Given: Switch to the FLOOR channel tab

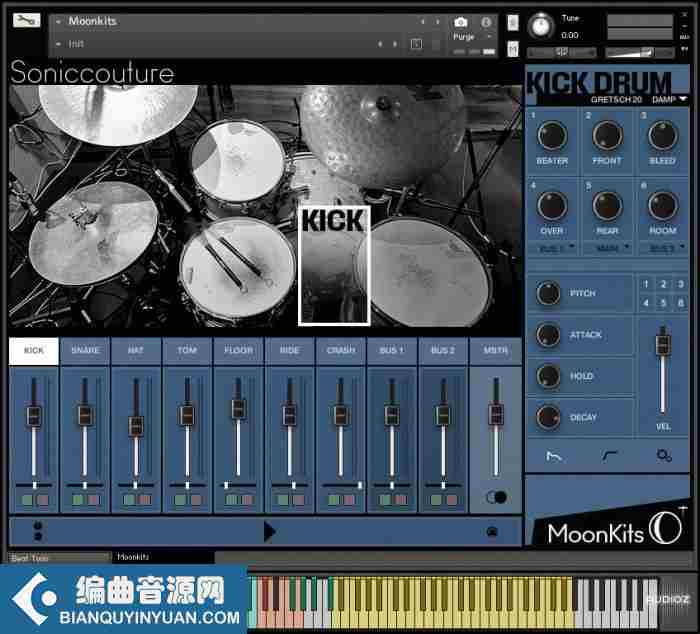Looking at the screenshot, I should (x=238, y=350).
